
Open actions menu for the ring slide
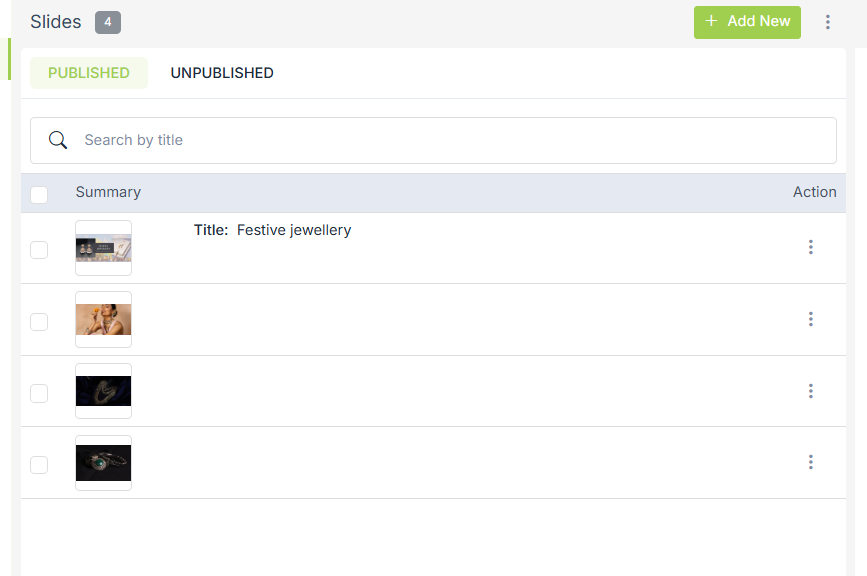point(810,462)
